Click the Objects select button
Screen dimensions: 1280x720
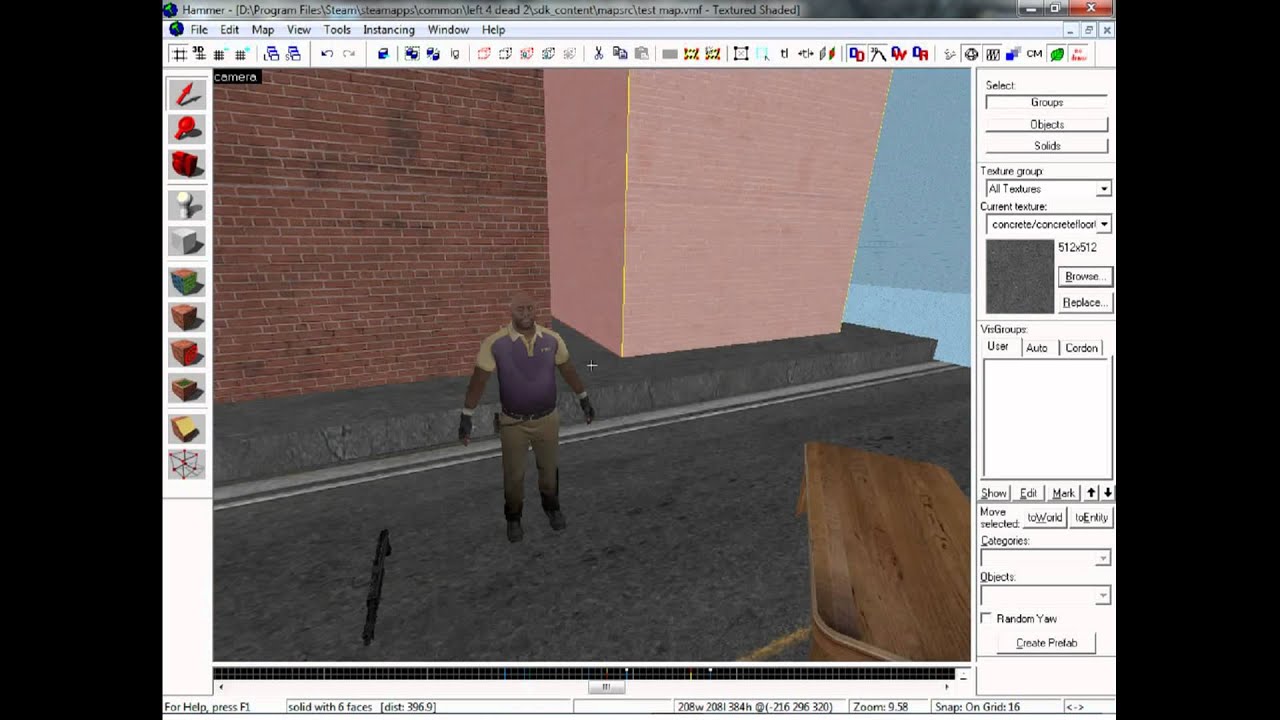tap(1047, 124)
